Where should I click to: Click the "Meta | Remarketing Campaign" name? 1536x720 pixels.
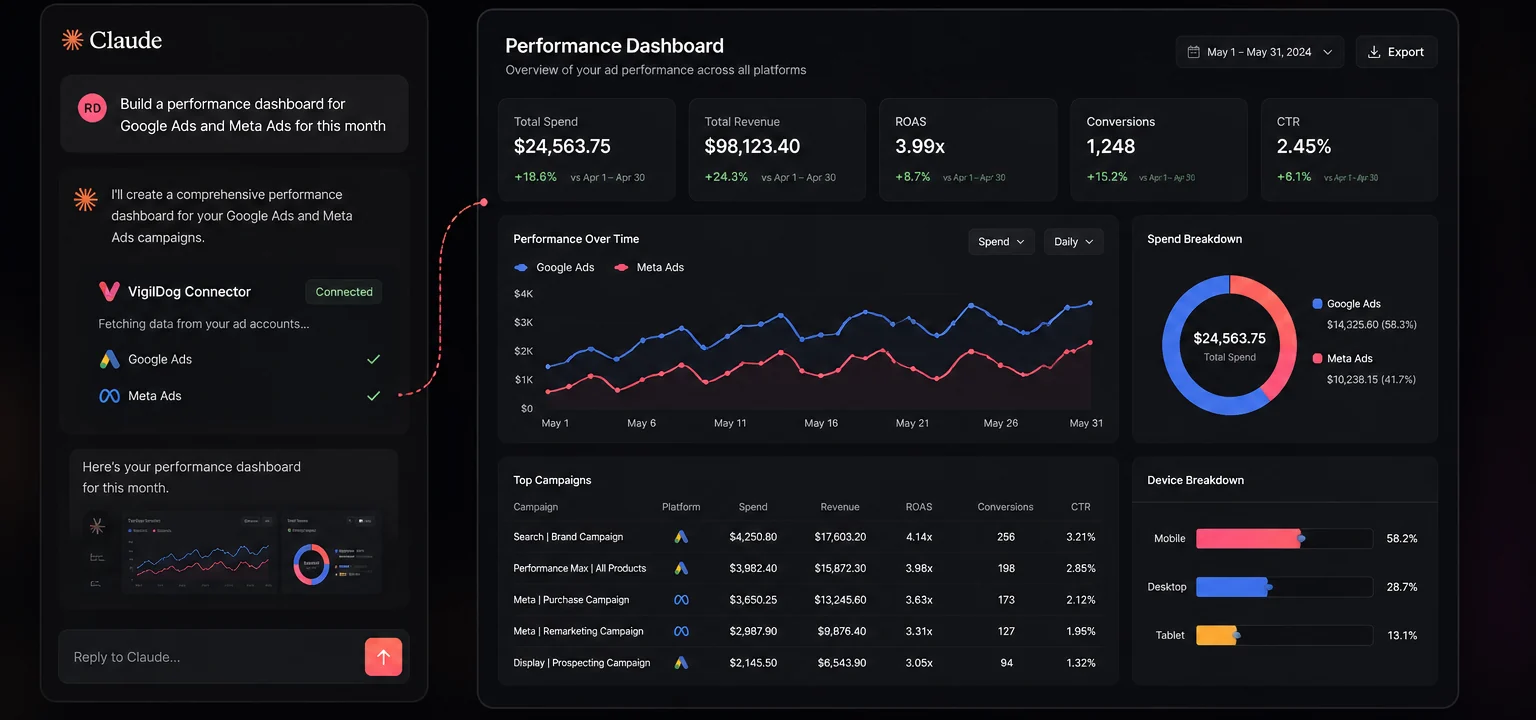[578, 631]
